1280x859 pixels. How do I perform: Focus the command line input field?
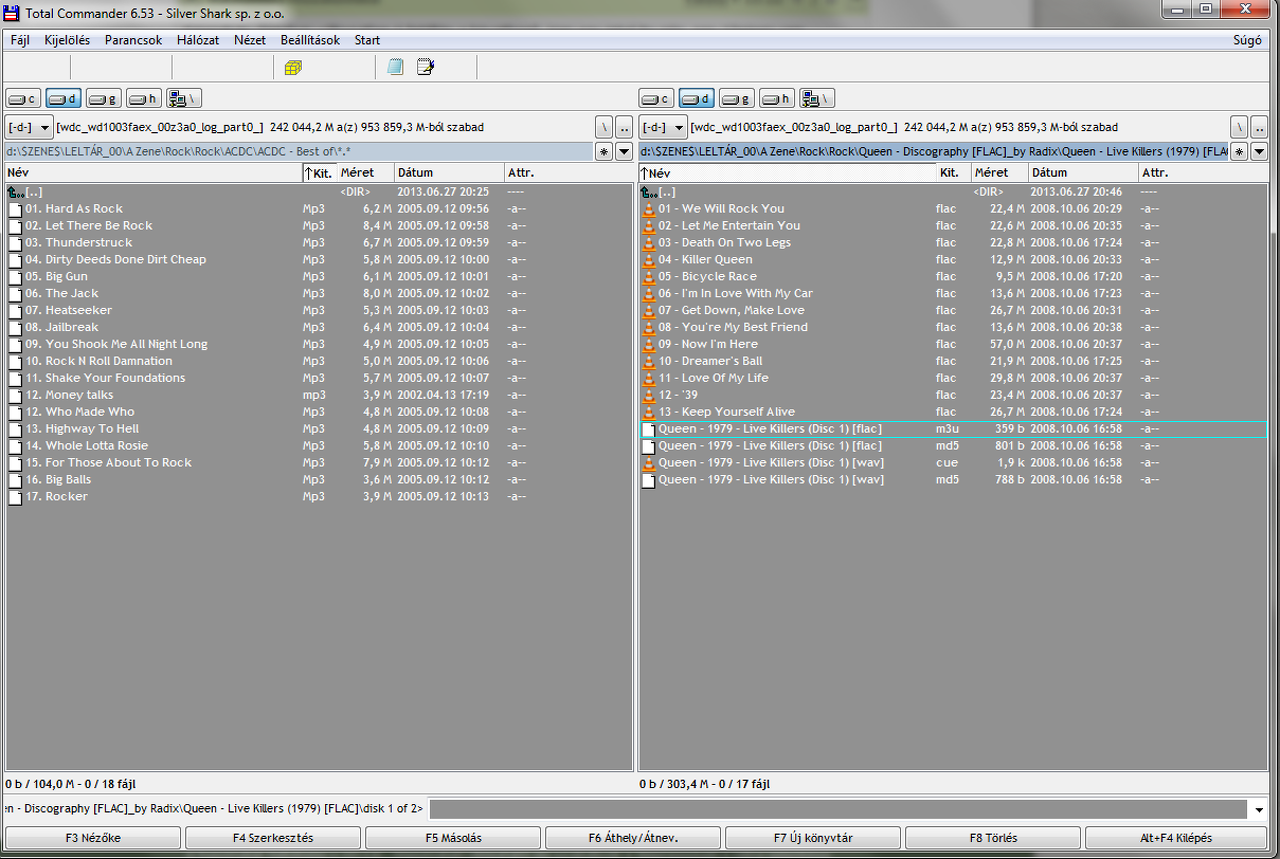[838, 809]
